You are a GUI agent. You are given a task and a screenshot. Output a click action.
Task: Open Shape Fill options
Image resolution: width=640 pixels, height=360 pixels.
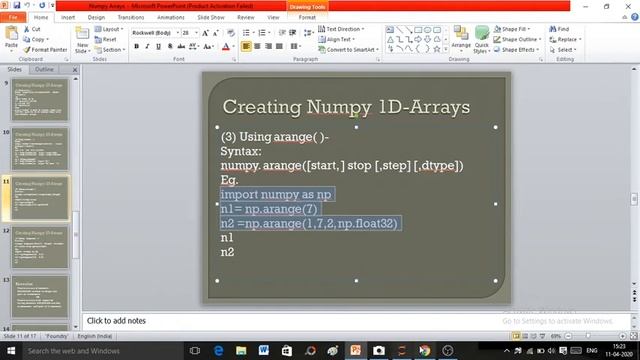[512, 29]
